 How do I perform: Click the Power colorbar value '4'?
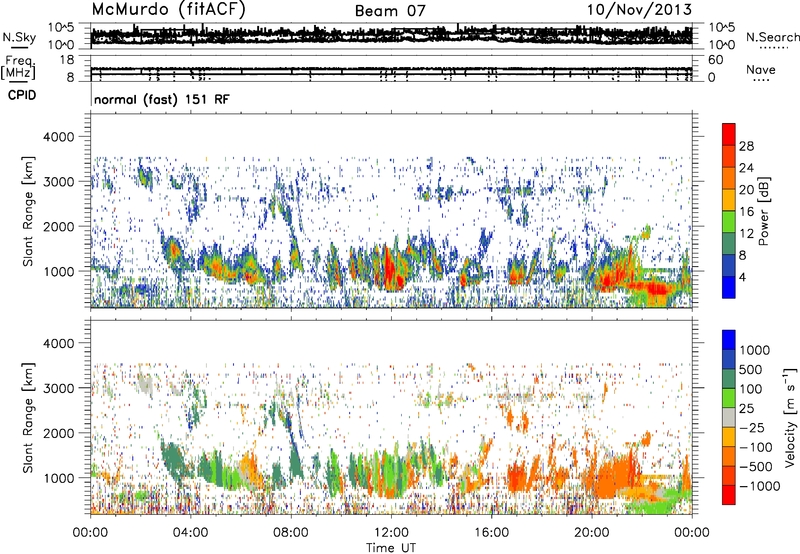coord(742,277)
